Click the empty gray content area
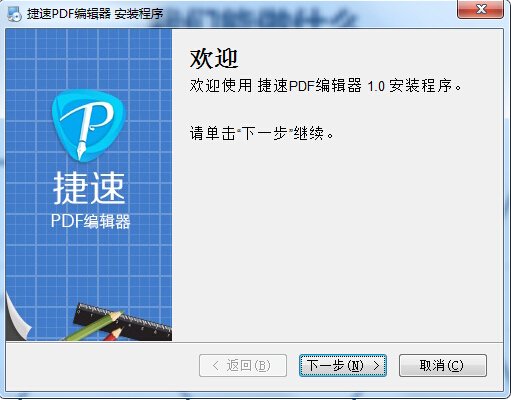 [x=337, y=240]
